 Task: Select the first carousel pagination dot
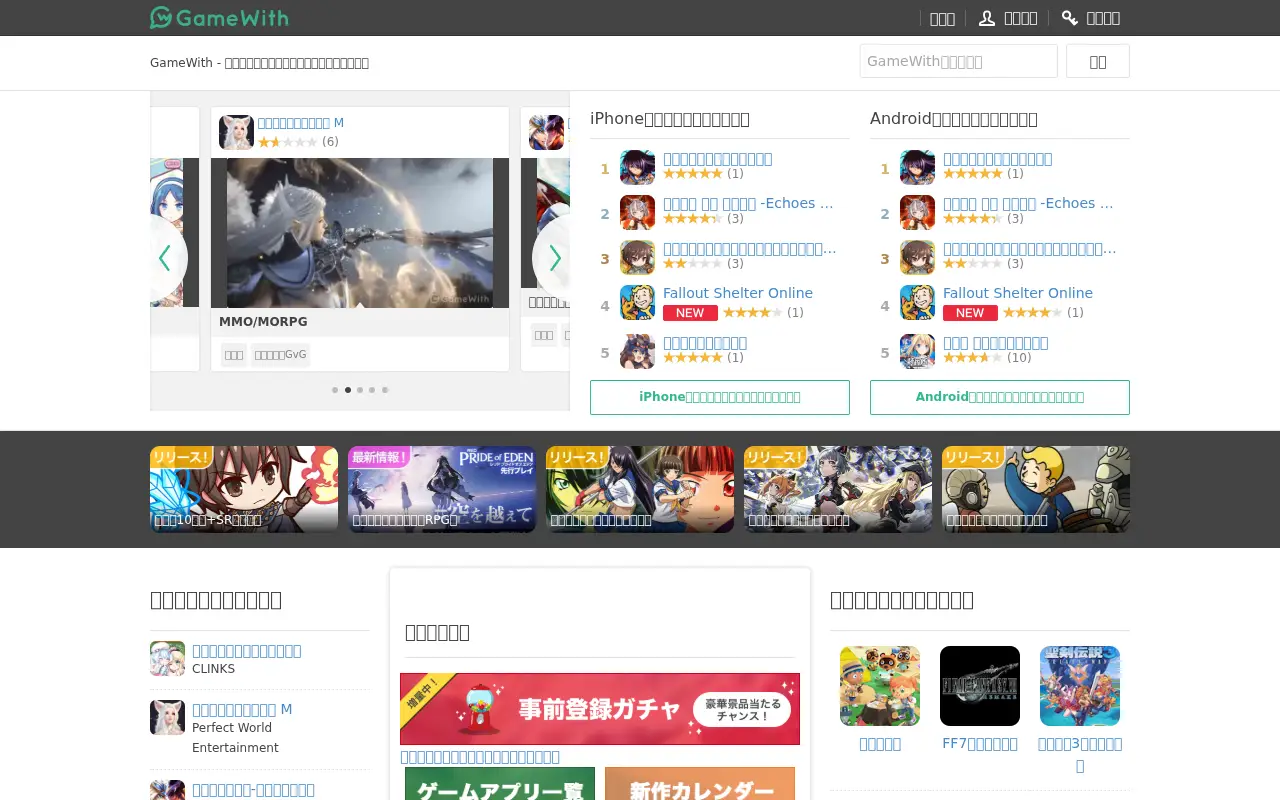(335, 390)
